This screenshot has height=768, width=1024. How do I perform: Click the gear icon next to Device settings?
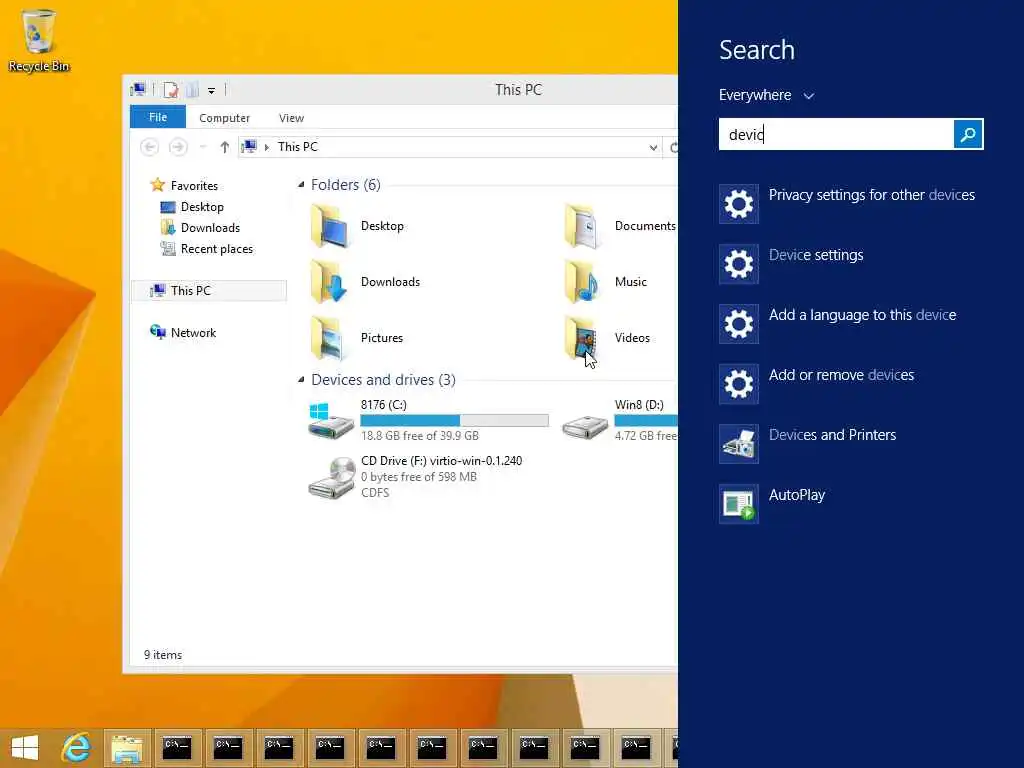739,264
